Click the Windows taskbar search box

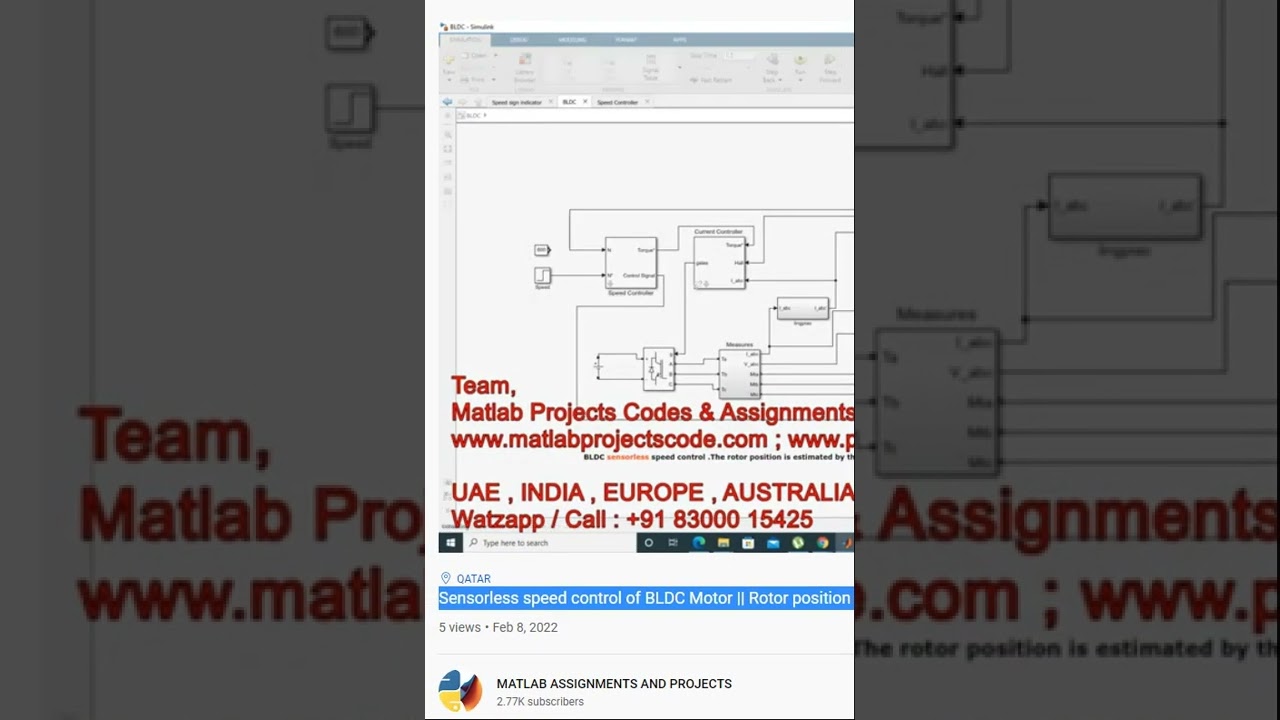pos(551,543)
